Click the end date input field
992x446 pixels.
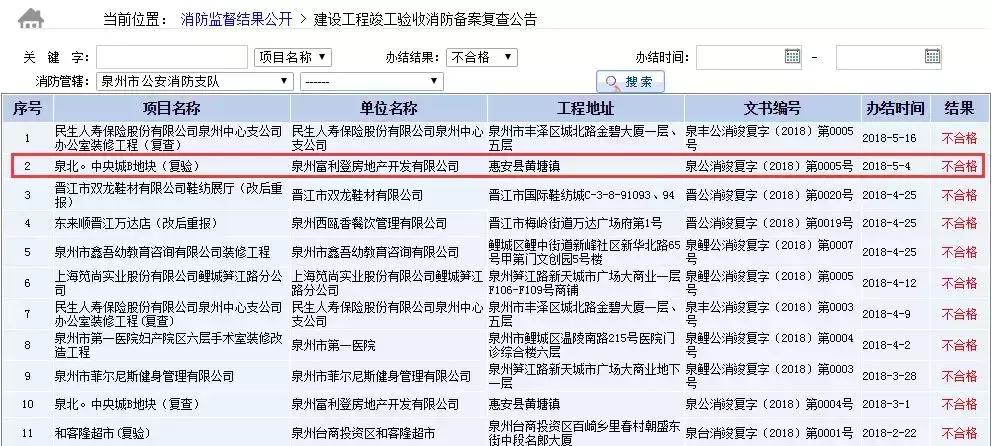coord(888,57)
